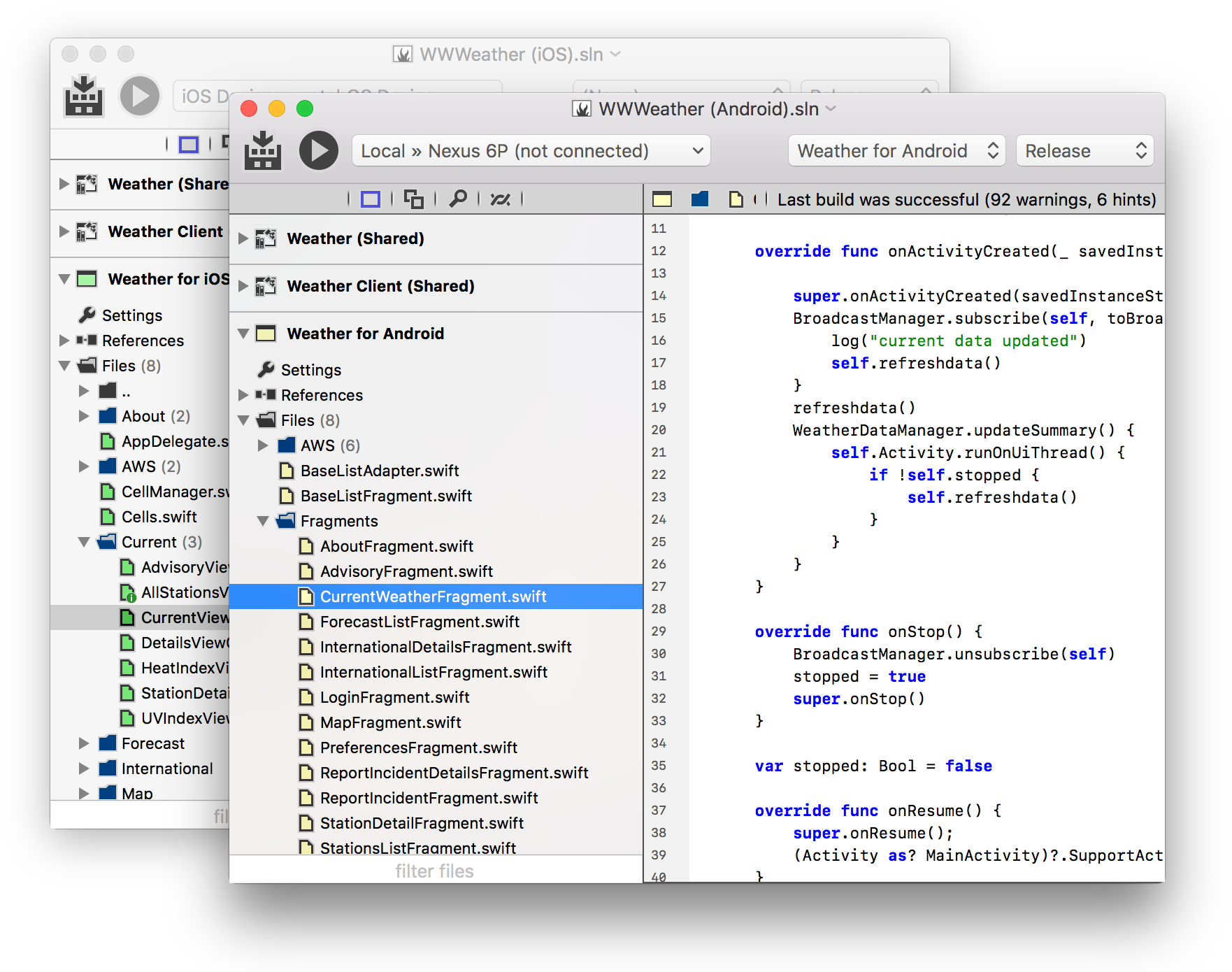Select CurrentWeatherFragment.swift in the tree
1232x972 pixels.
436,596
